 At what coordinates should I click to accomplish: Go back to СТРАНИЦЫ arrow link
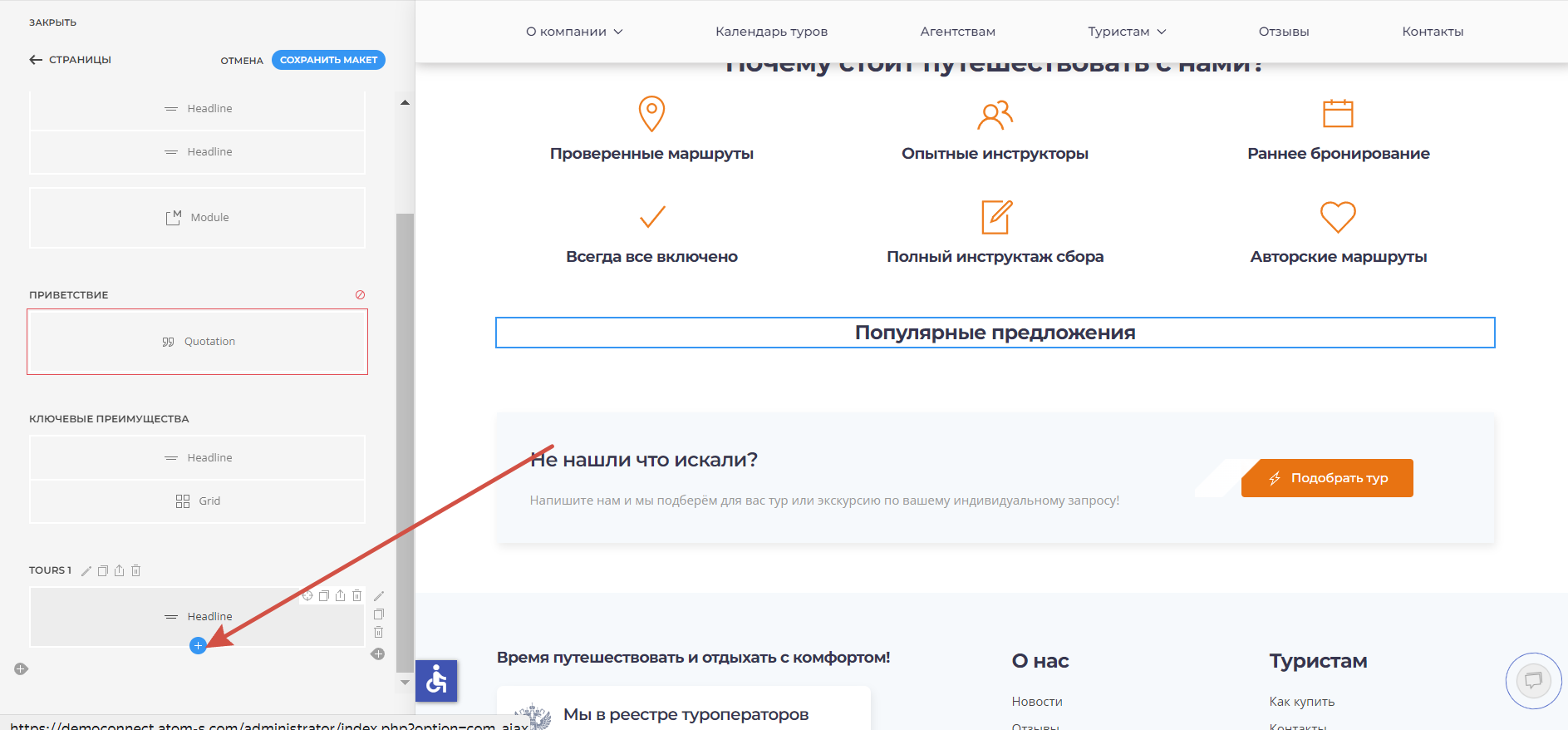70,60
